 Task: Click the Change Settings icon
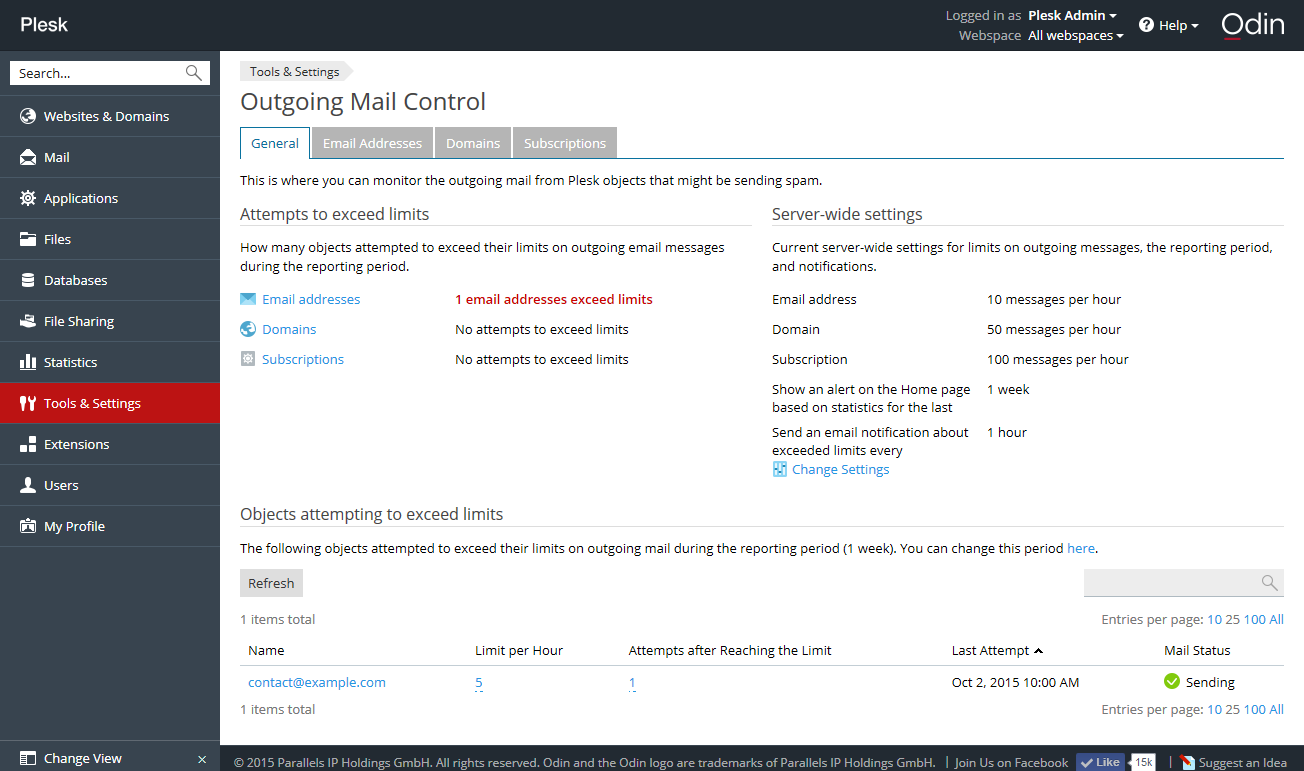click(780, 469)
